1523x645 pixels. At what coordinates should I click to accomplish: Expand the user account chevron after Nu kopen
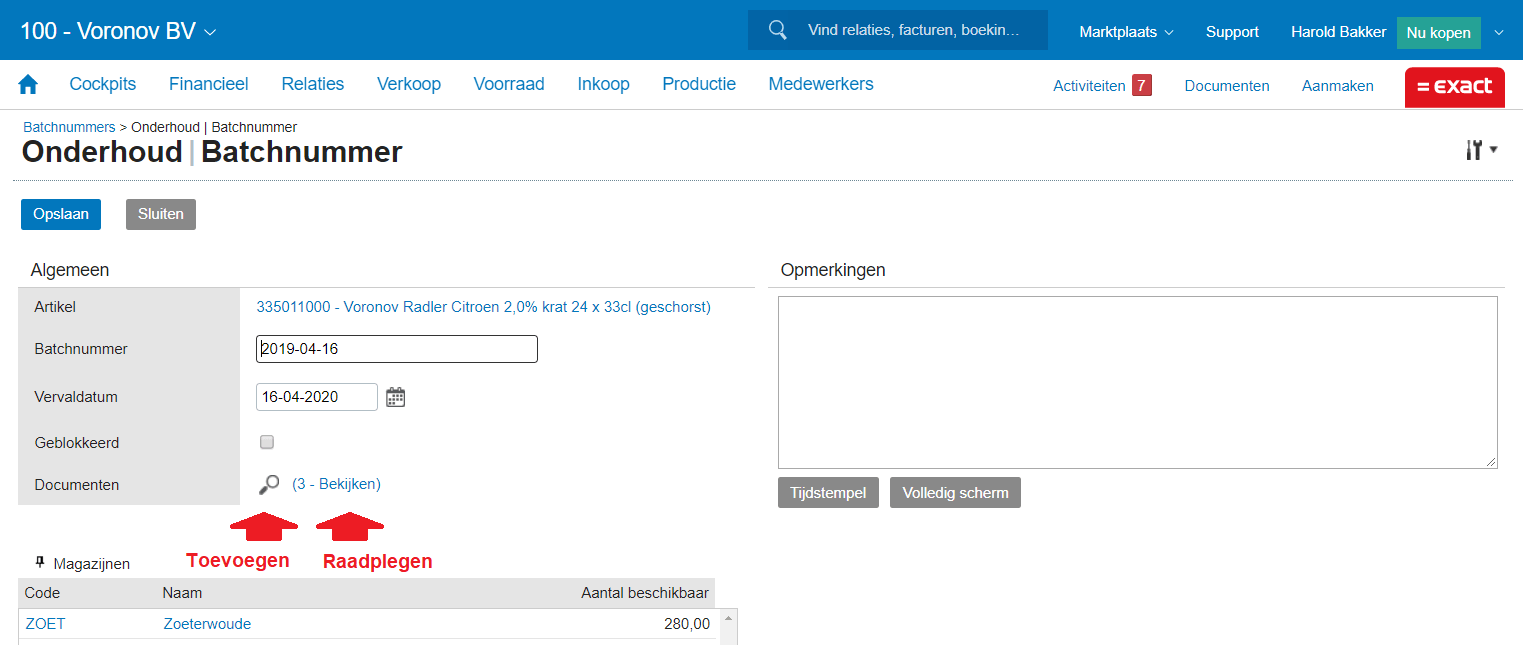(1498, 32)
